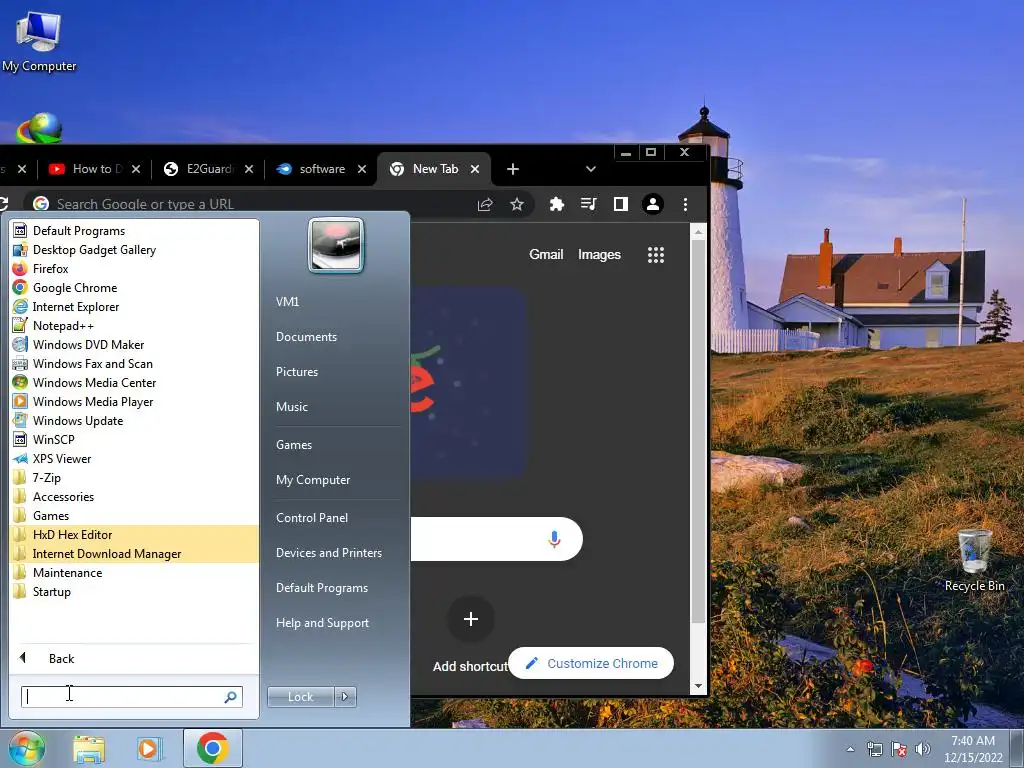
Task: Launch Windows DVD Maker
Action: click(88, 344)
